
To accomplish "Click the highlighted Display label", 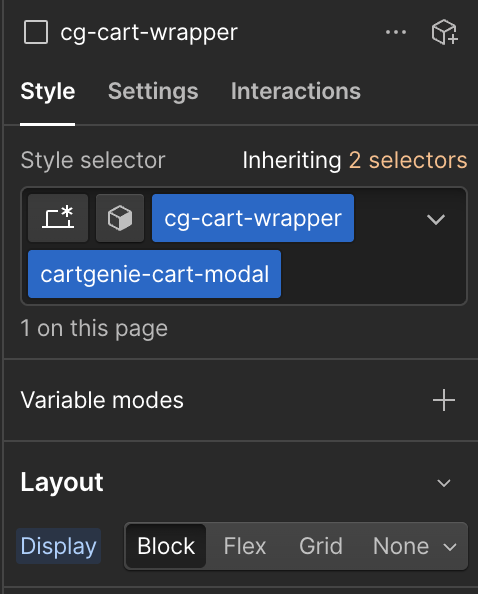I will click(58, 546).
